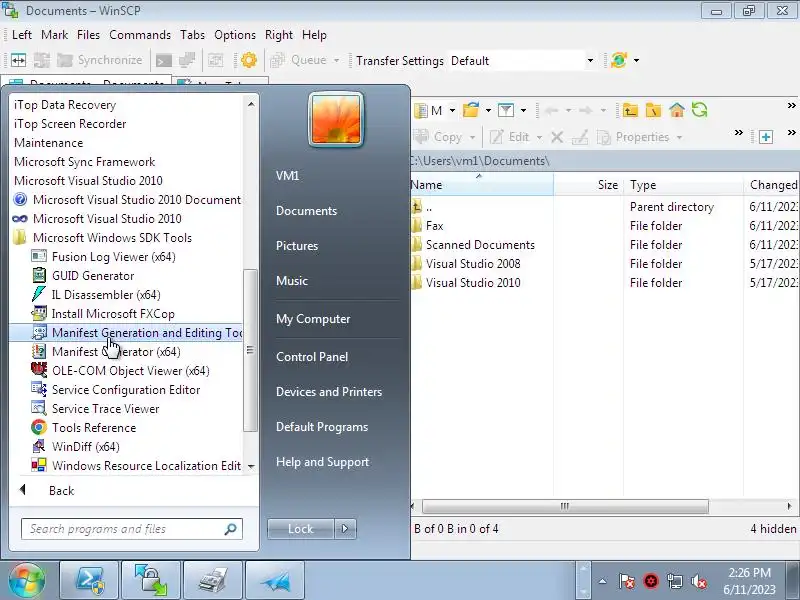800x600 pixels.
Task: Click the add-file plus icon in WinSCP
Action: point(765,137)
